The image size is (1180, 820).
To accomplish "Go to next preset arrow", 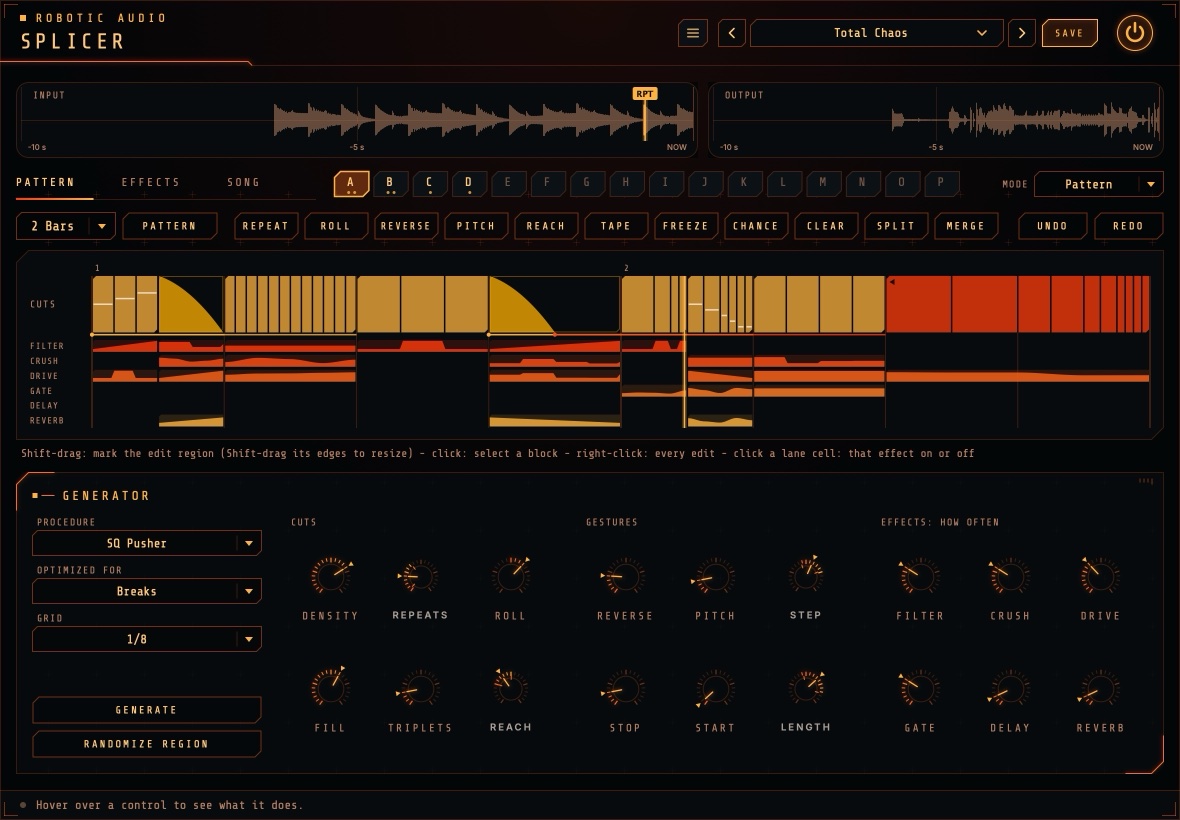I will click(x=1021, y=33).
